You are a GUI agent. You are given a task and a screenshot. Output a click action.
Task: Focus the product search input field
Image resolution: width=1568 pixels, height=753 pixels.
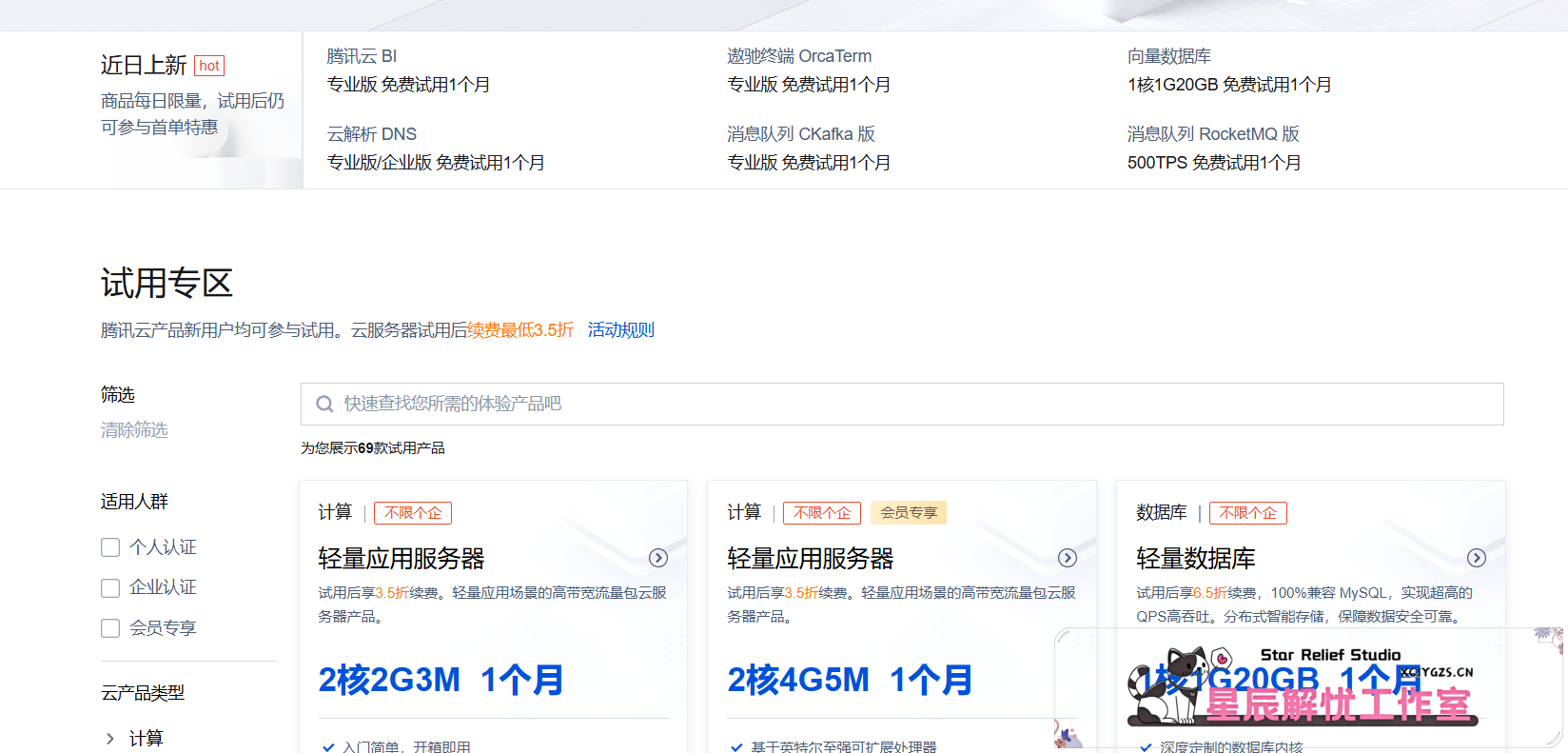pyautogui.click(x=913, y=405)
